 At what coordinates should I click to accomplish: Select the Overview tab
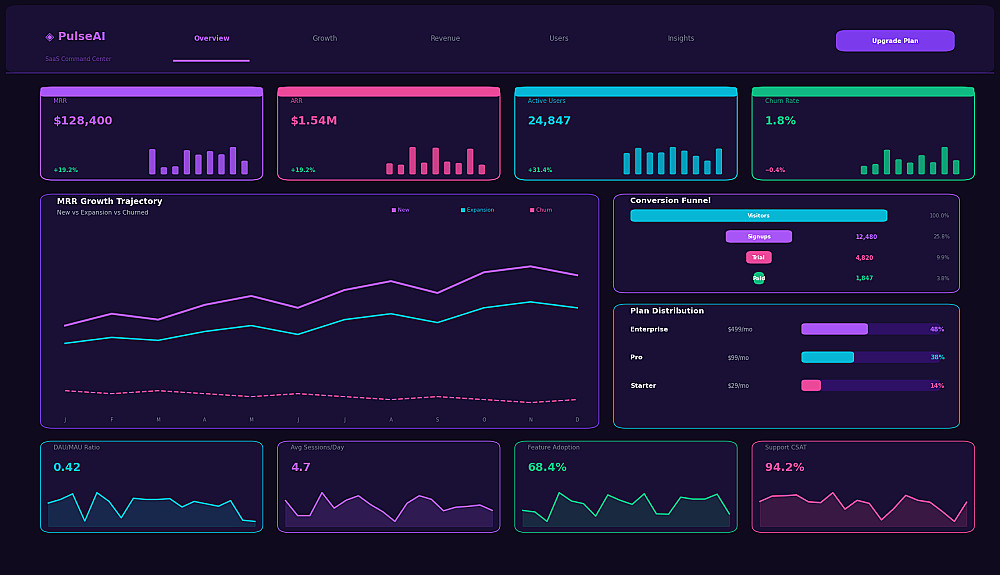click(212, 38)
